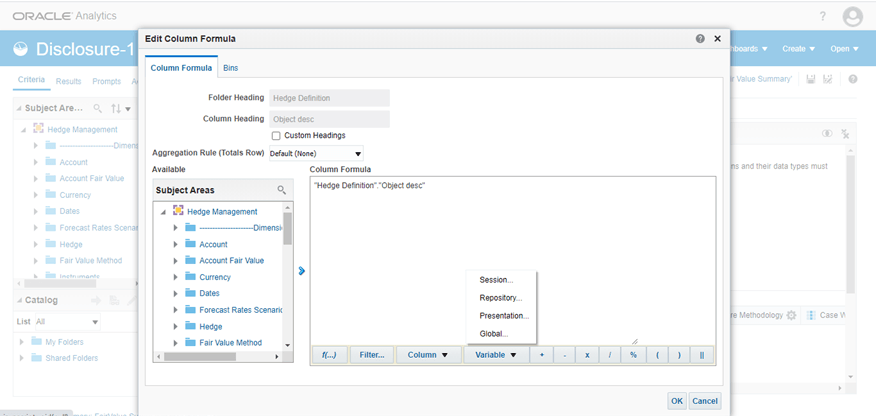Click the Account folder icon in Available tree
The height and width of the screenshot is (416, 876).
(191, 244)
